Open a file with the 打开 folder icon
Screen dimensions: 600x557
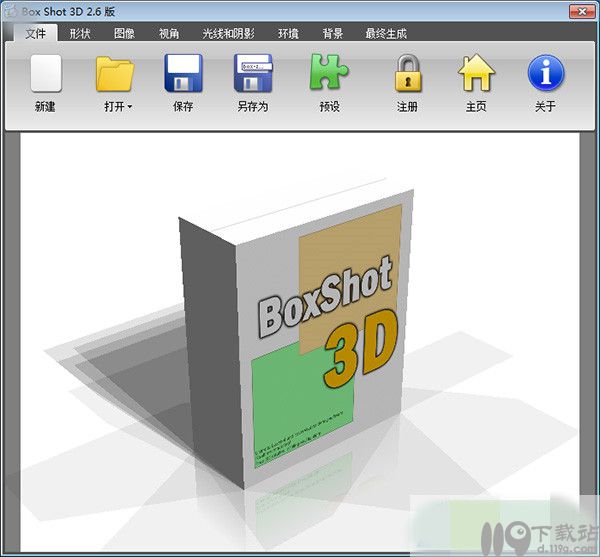[115, 73]
